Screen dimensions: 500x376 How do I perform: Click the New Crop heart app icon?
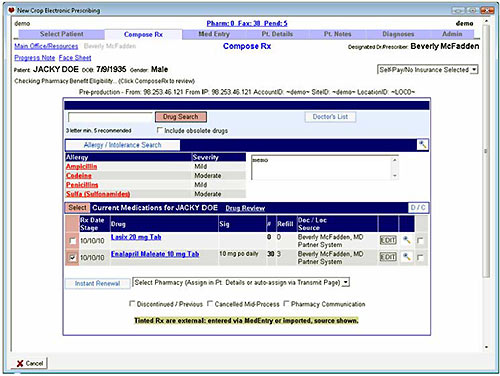coord(11,10)
